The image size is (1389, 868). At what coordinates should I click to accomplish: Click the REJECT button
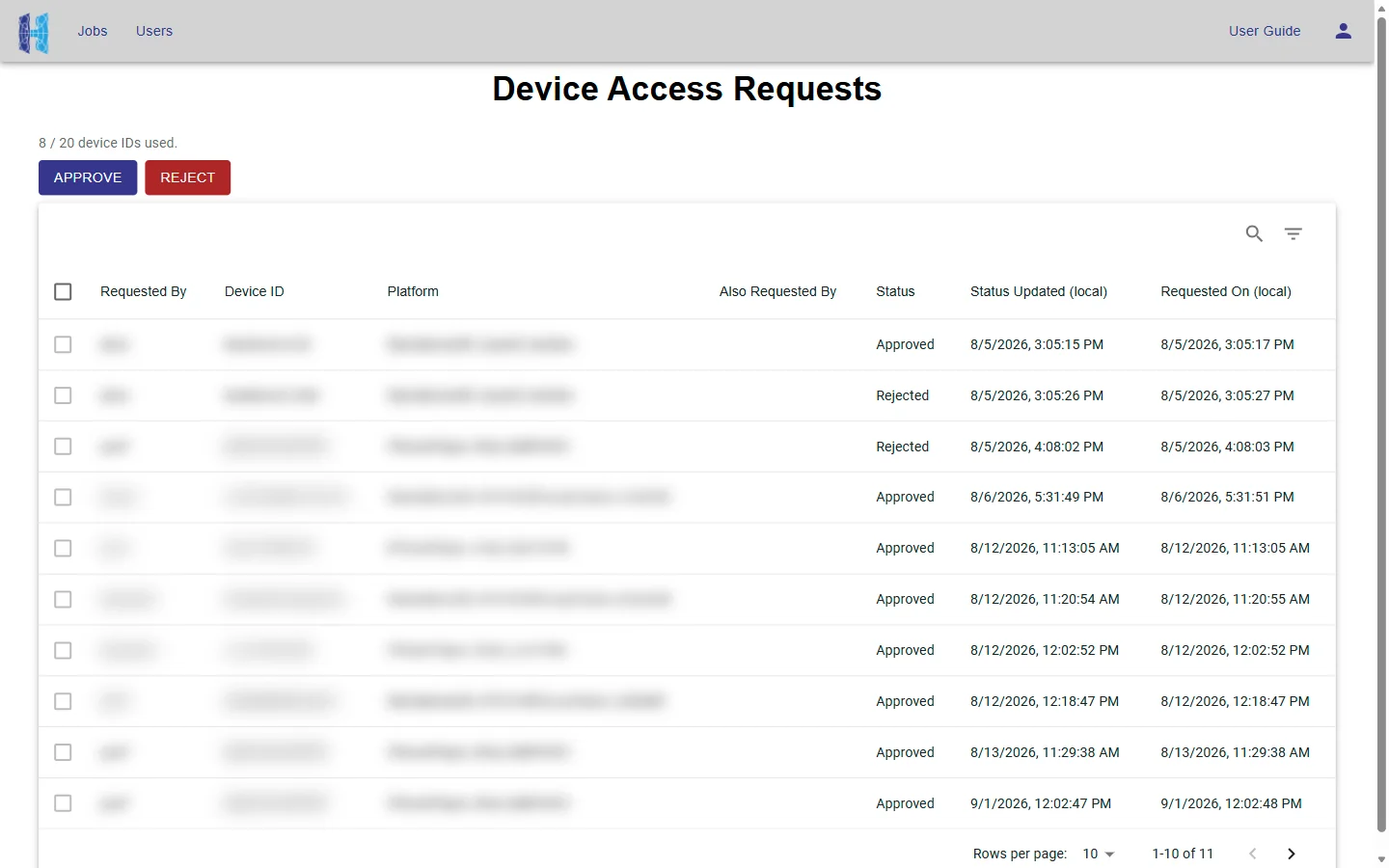pyautogui.click(x=187, y=177)
